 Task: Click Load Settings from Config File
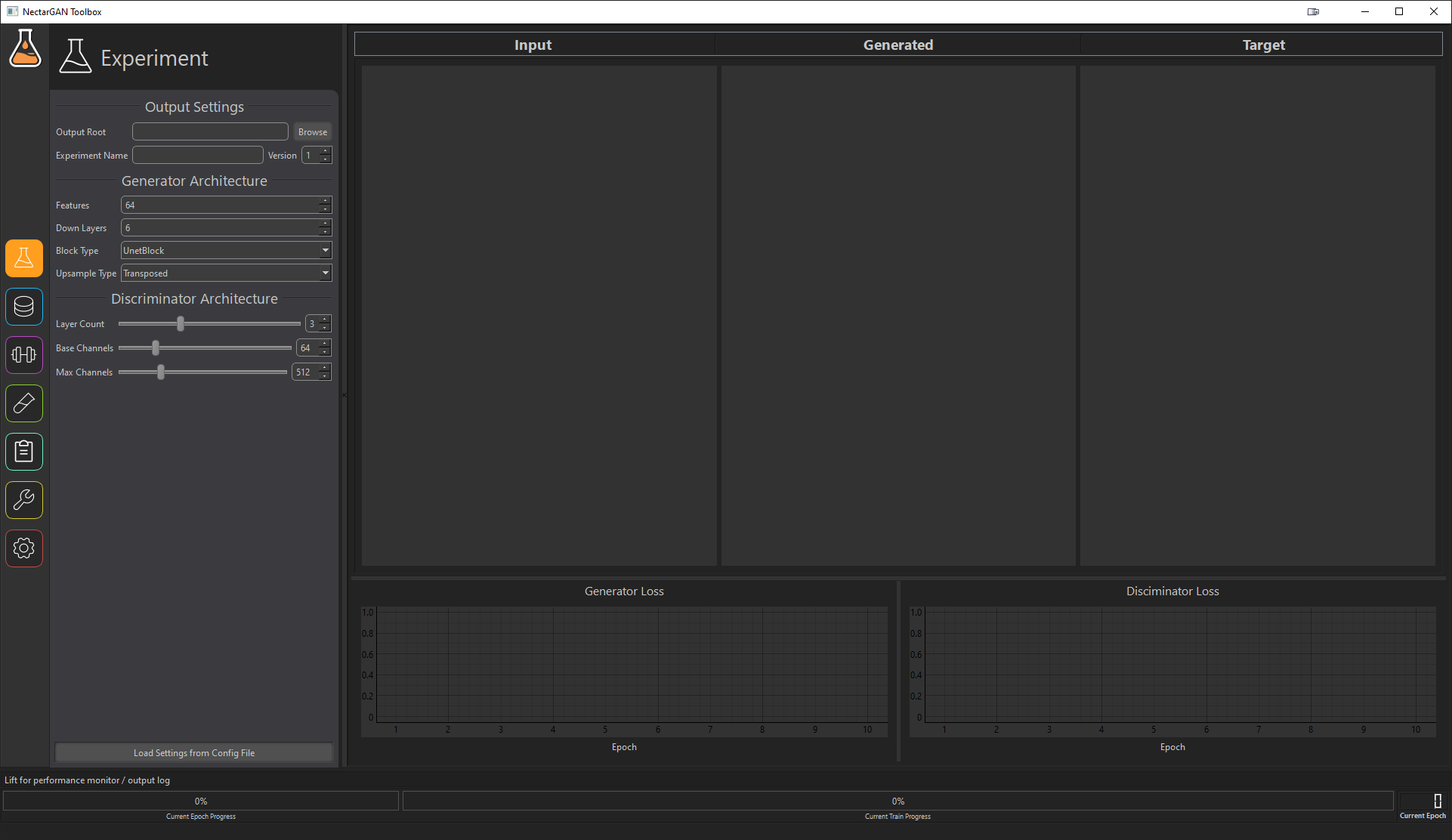tap(193, 752)
